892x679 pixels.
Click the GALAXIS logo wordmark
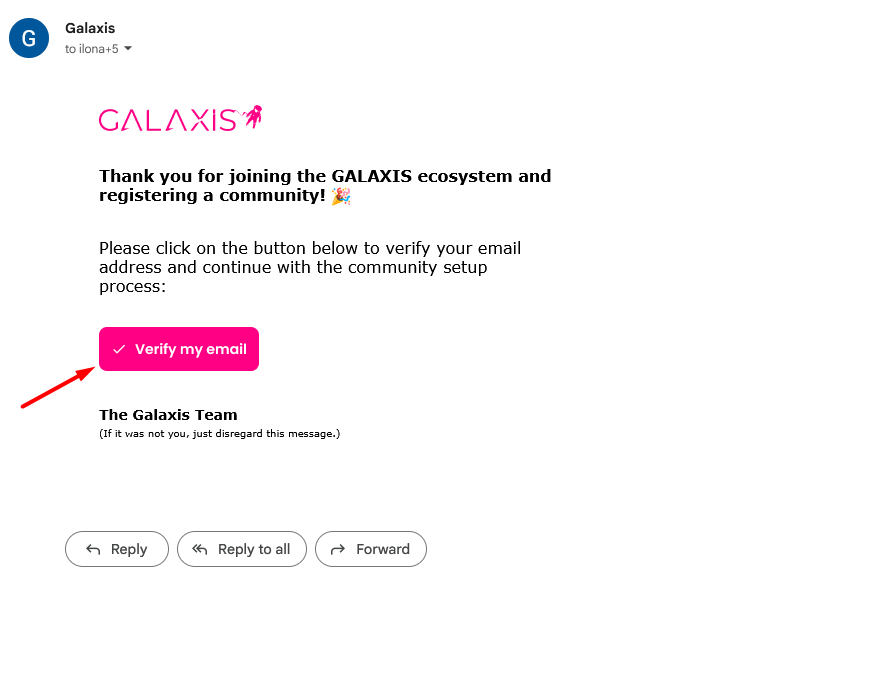point(167,121)
